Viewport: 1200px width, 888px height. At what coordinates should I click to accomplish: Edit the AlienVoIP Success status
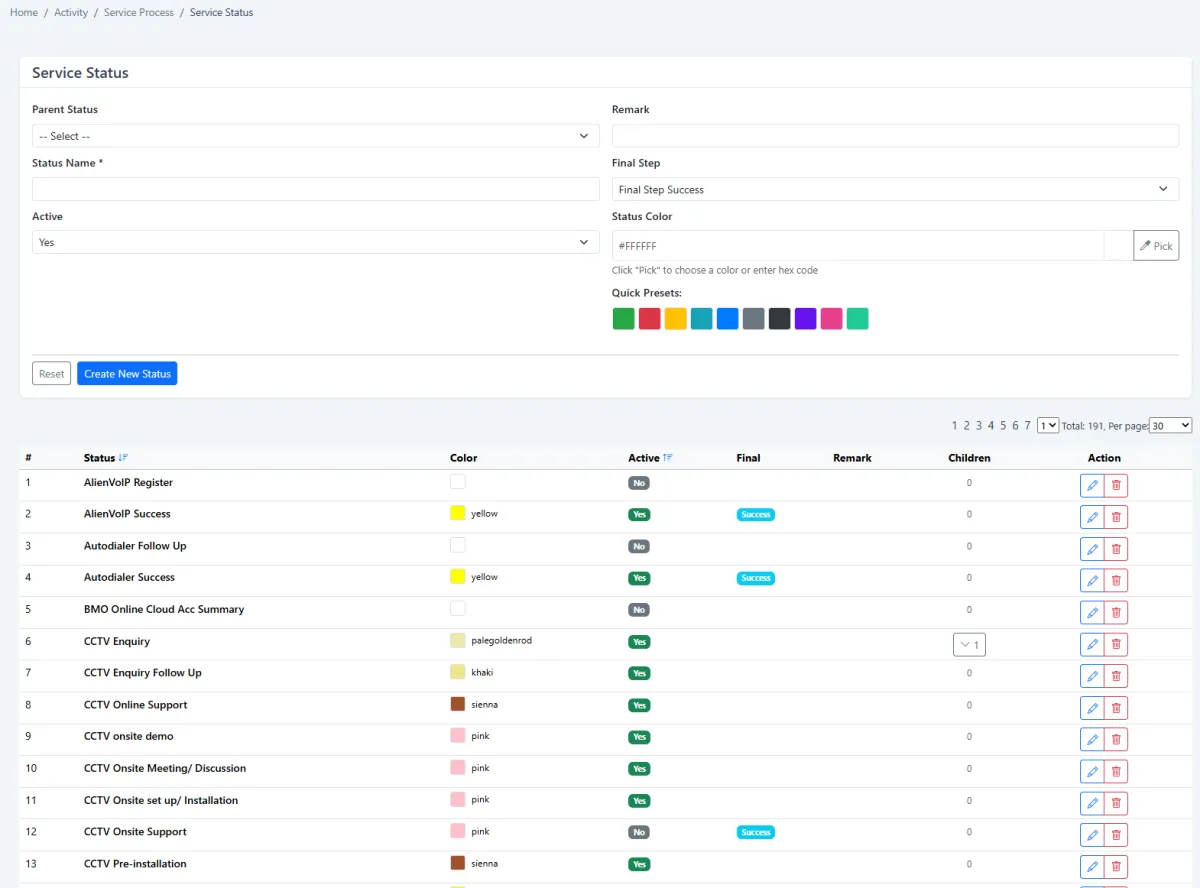1092,517
